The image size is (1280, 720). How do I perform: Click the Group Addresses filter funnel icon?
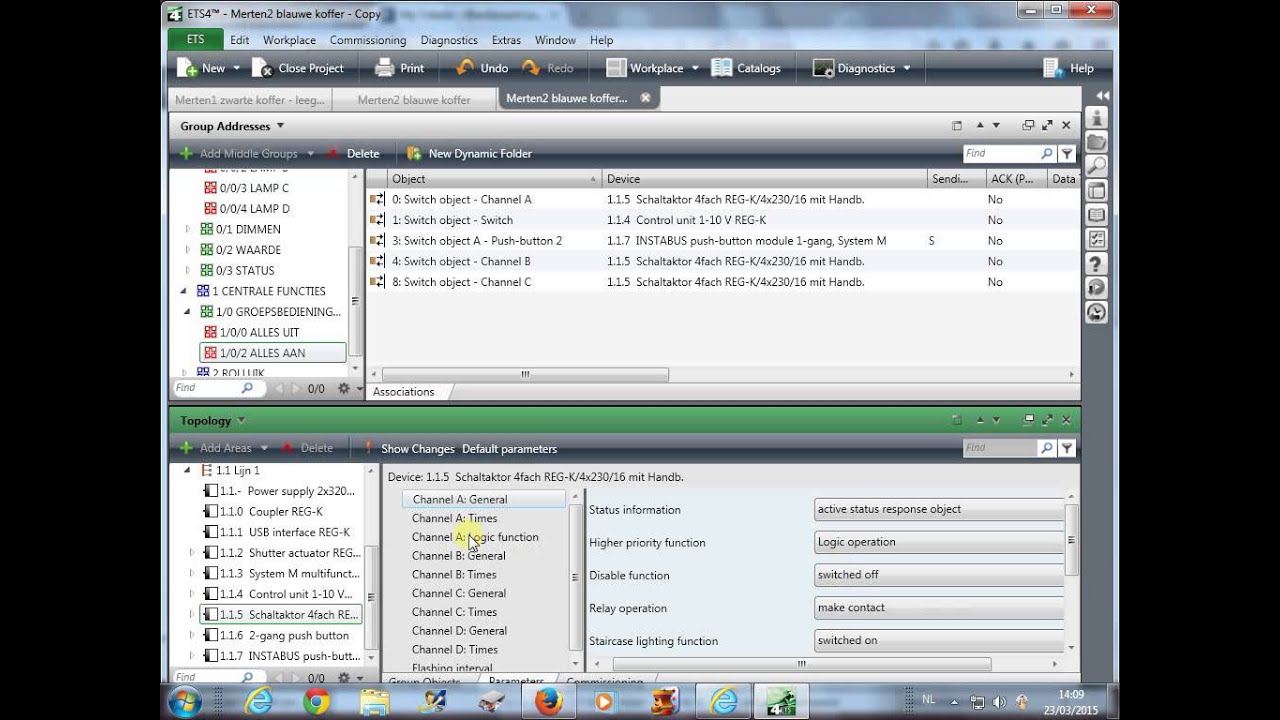(1067, 153)
